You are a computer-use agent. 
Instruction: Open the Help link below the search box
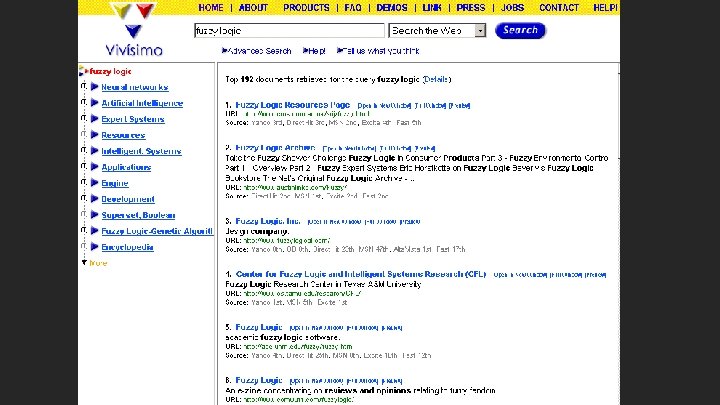point(316,51)
